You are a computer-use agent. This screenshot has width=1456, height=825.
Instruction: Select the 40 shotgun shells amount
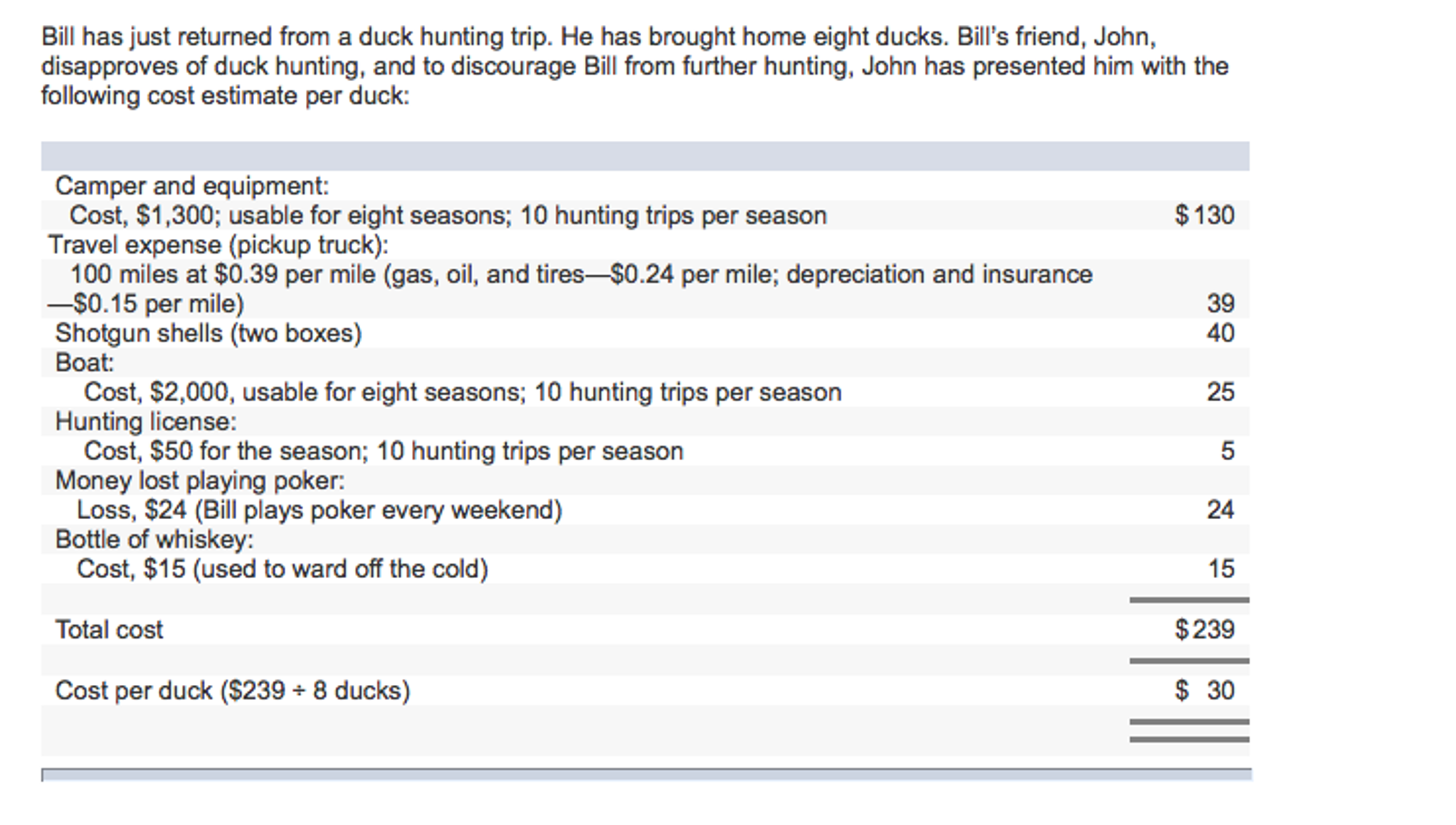pyautogui.click(x=1220, y=333)
